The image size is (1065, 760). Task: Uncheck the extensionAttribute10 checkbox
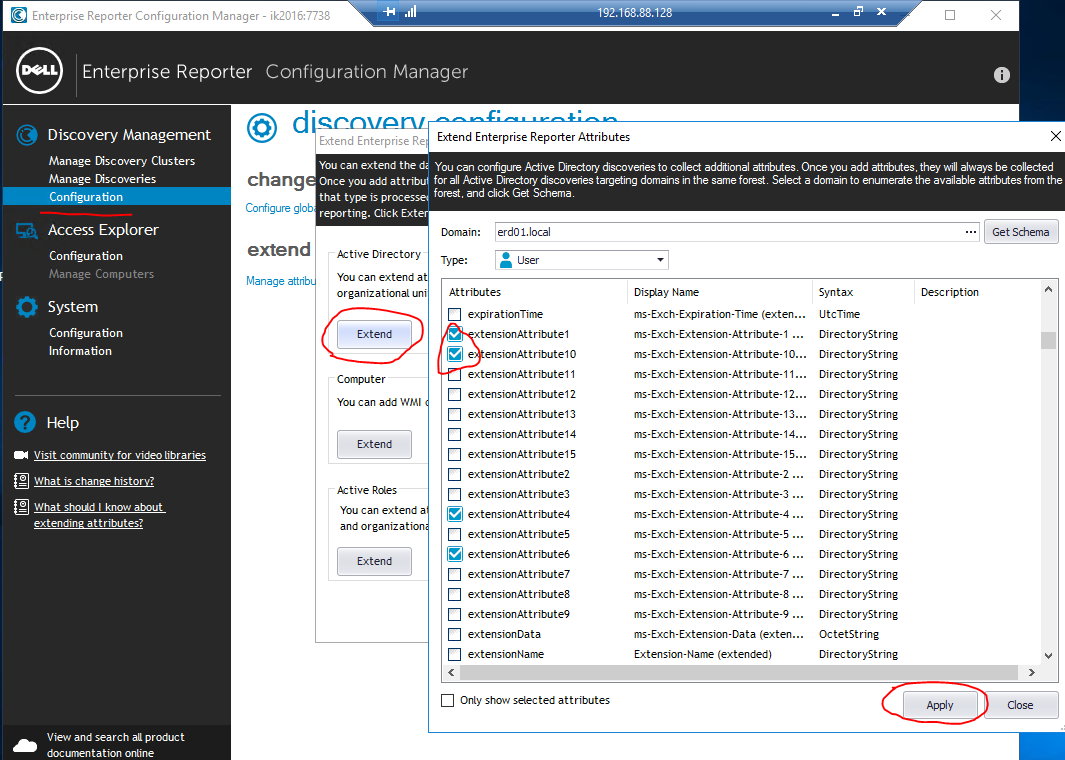(454, 355)
